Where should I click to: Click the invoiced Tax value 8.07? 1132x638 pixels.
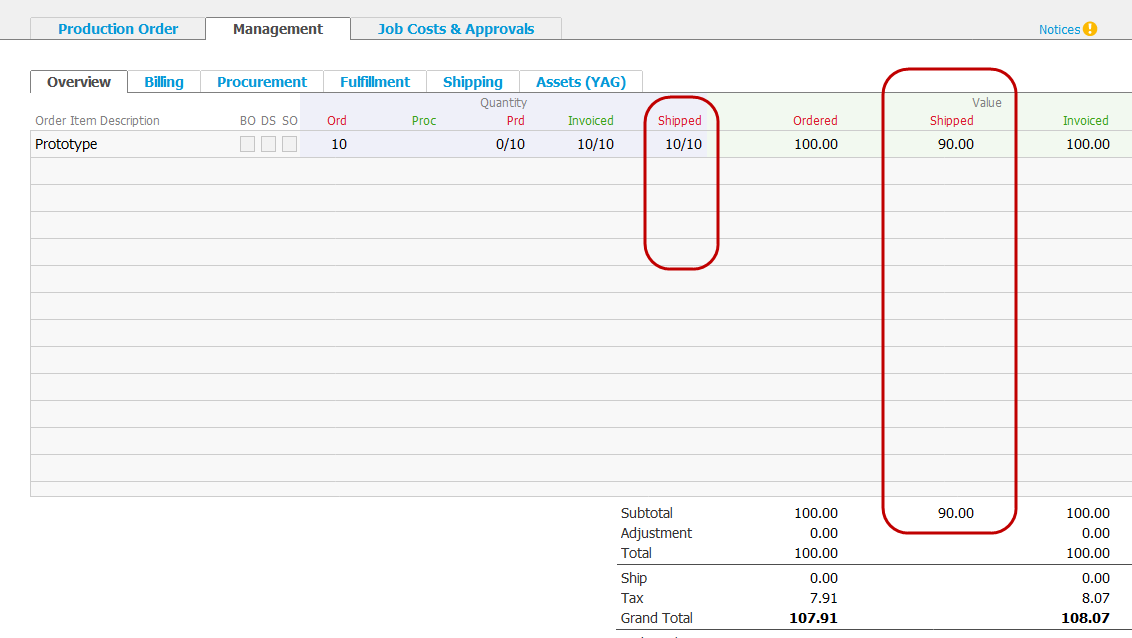tap(1096, 598)
